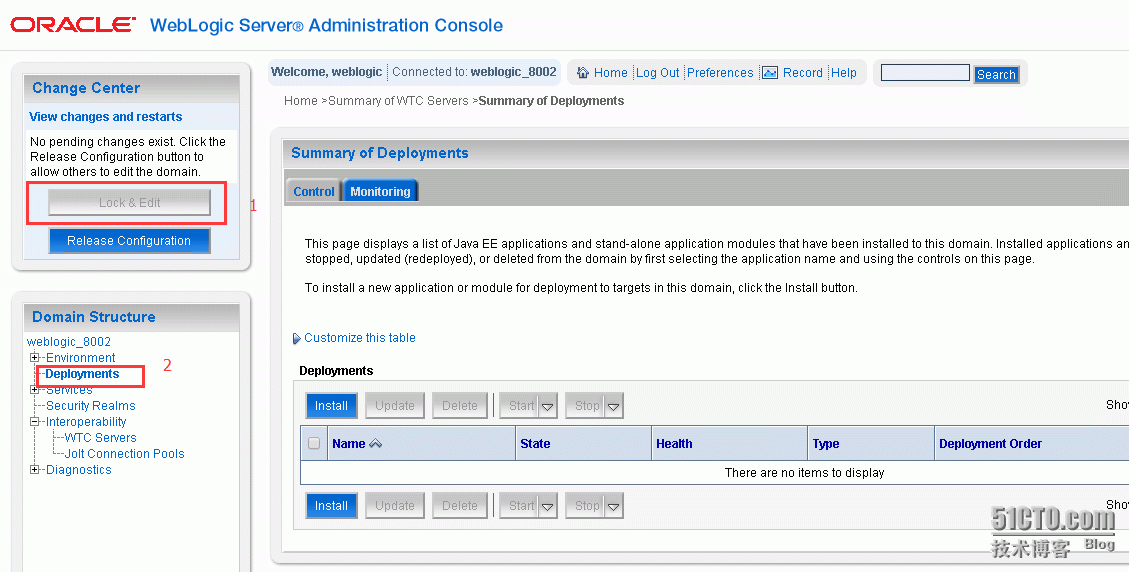The height and width of the screenshot is (572, 1129).
Task: Open the bottom Stop dropdown arrow
Action: 613,506
